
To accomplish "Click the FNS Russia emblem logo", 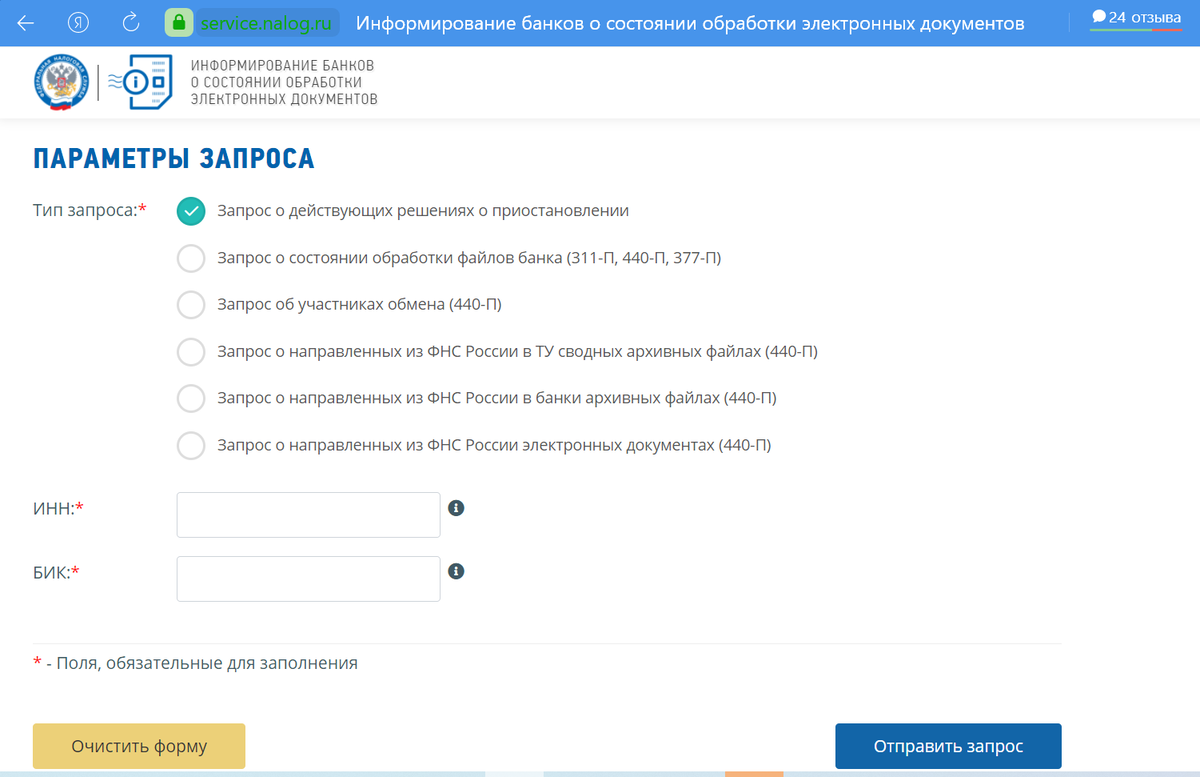I will [59, 81].
